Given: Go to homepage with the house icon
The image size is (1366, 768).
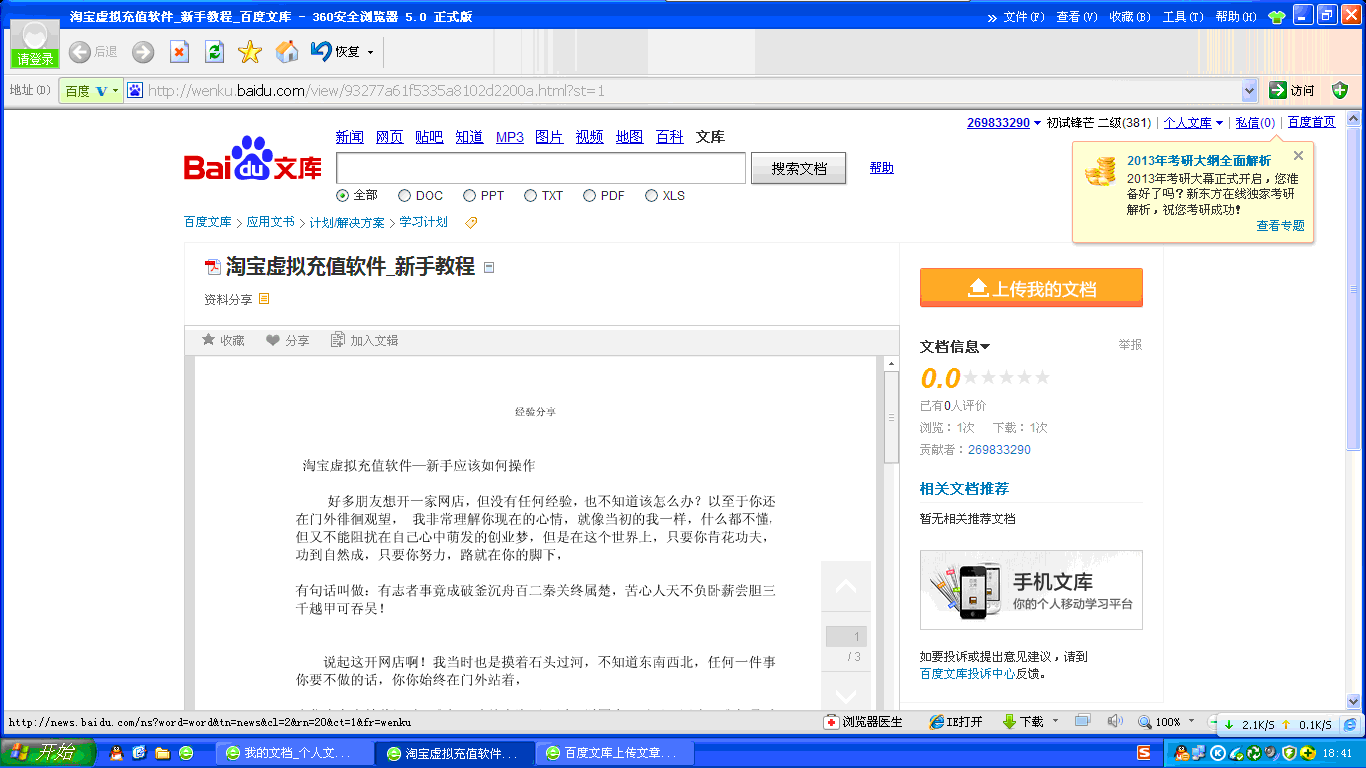Looking at the screenshot, I should [x=287, y=52].
